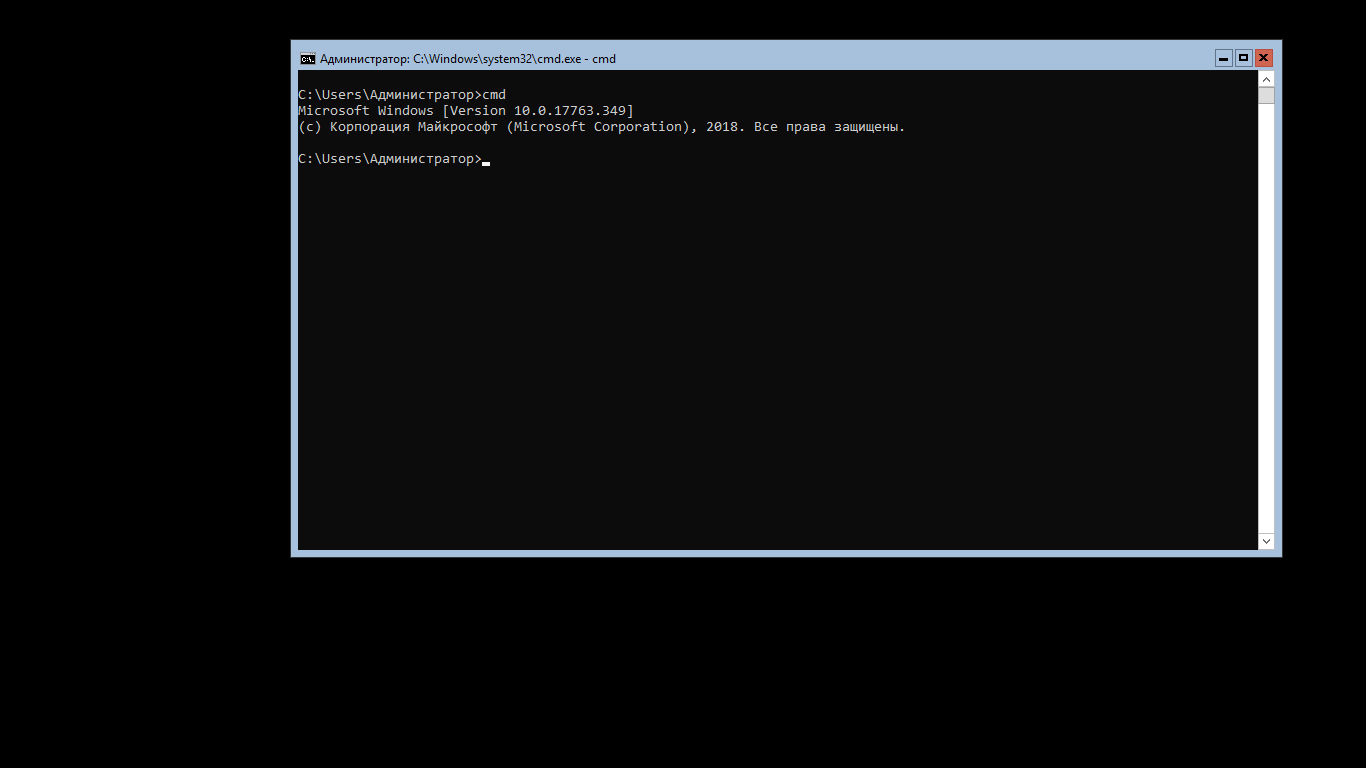This screenshot has height=768, width=1366.
Task: Click the 'Microsoft Windows [Version 10.0.17763.349]' line
Action: click(x=466, y=111)
